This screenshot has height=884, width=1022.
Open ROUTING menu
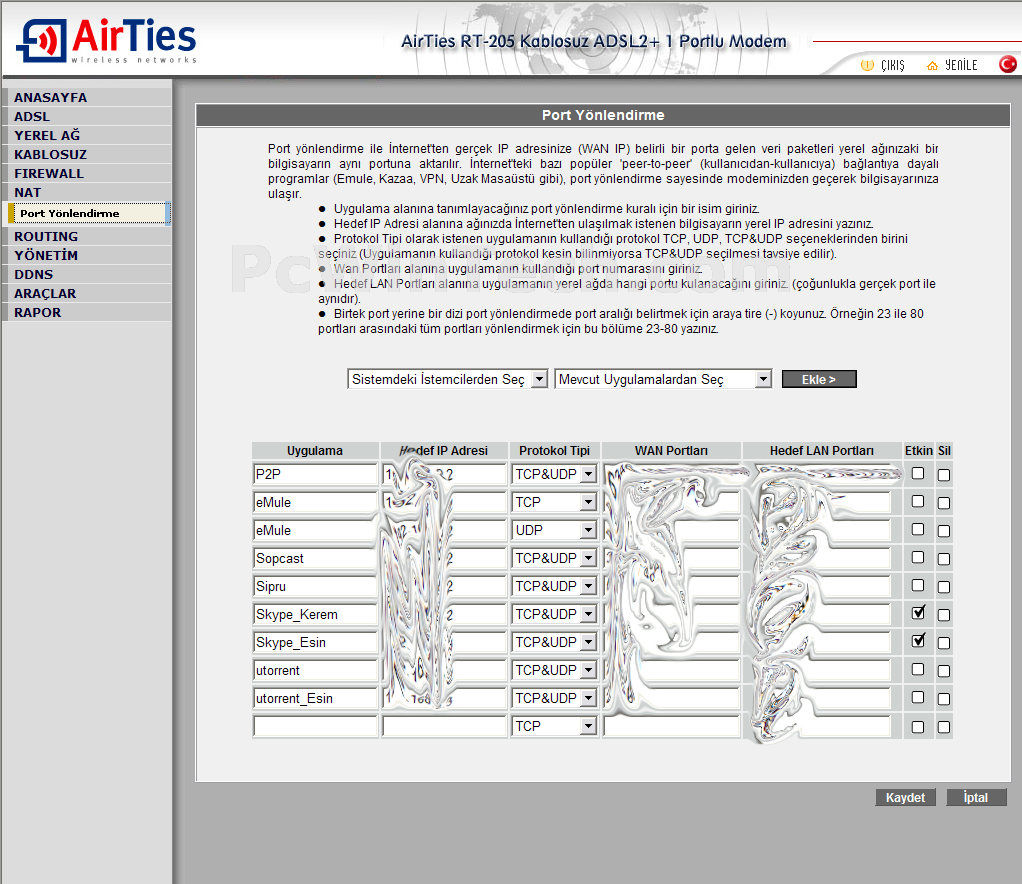pyautogui.click(x=87, y=236)
